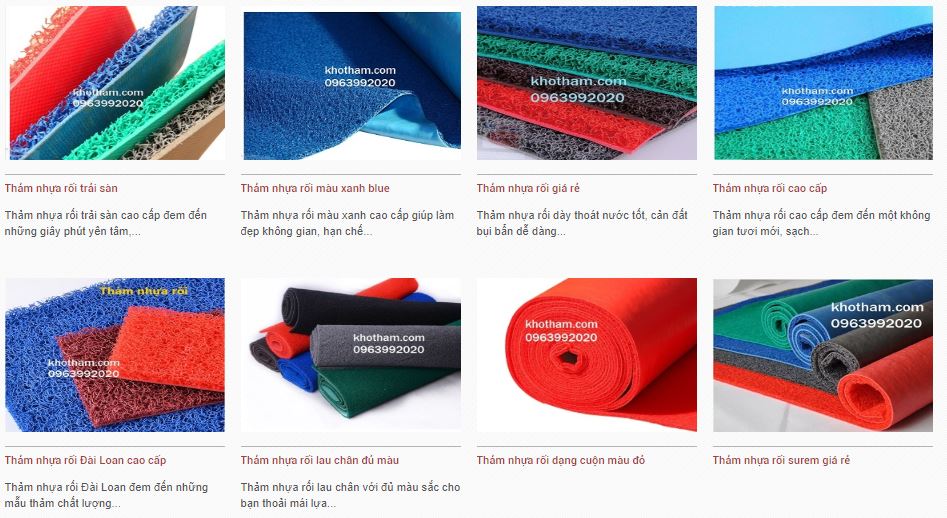Click the Thảm nhựa rối giá rẻ image
Viewport: 947px width, 518px height.
(586, 83)
